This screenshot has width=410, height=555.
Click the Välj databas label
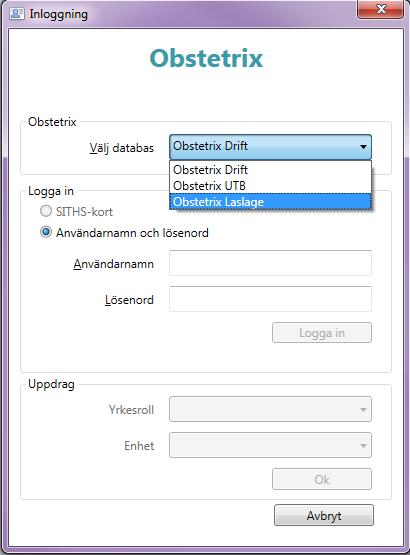click(121, 148)
